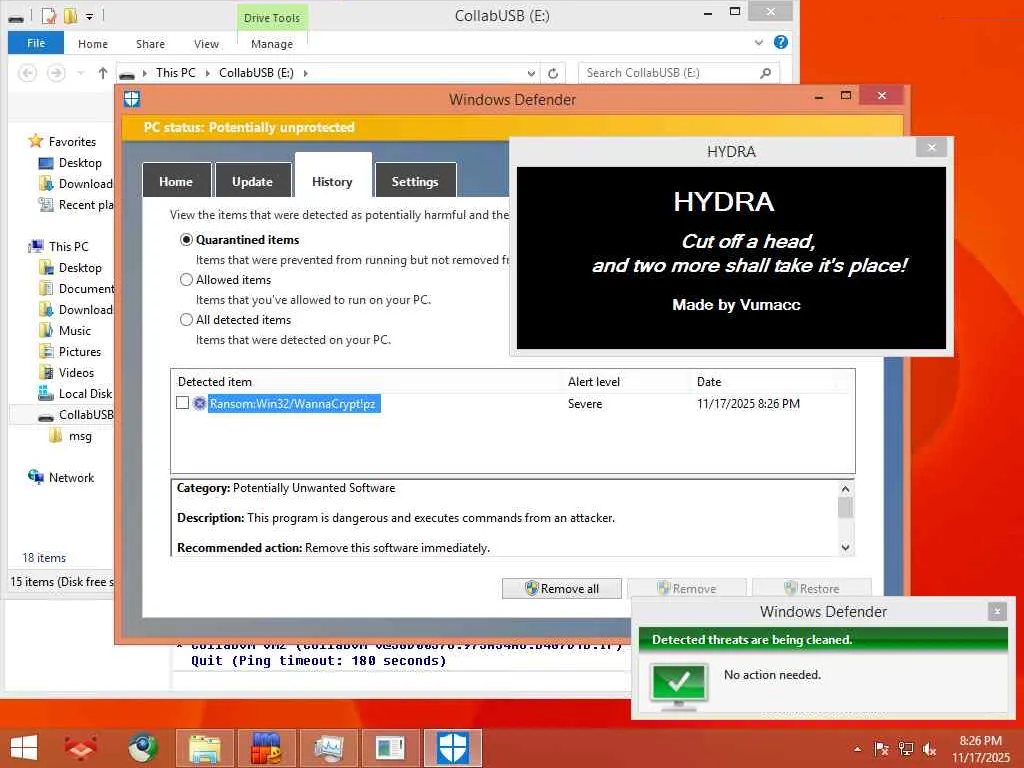Click Properties icon in Explorer quick access toolbar
This screenshot has width=1024, height=768.
(x=48, y=16)
